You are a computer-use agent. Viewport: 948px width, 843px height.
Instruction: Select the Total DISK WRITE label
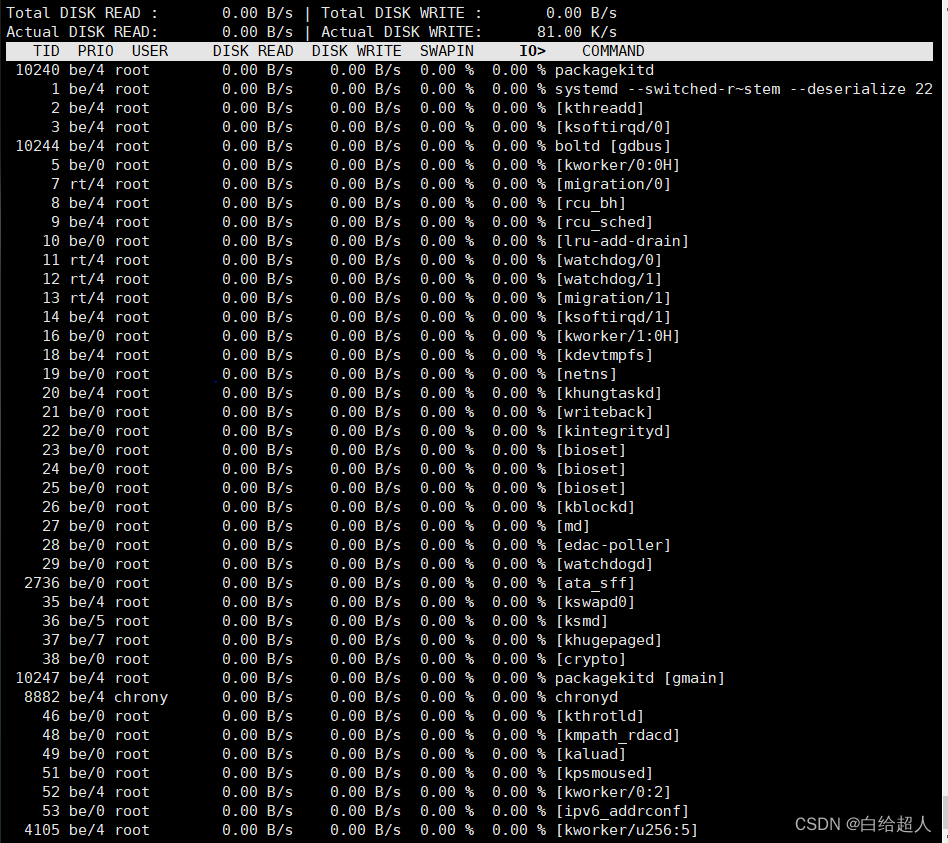[401, 13]
